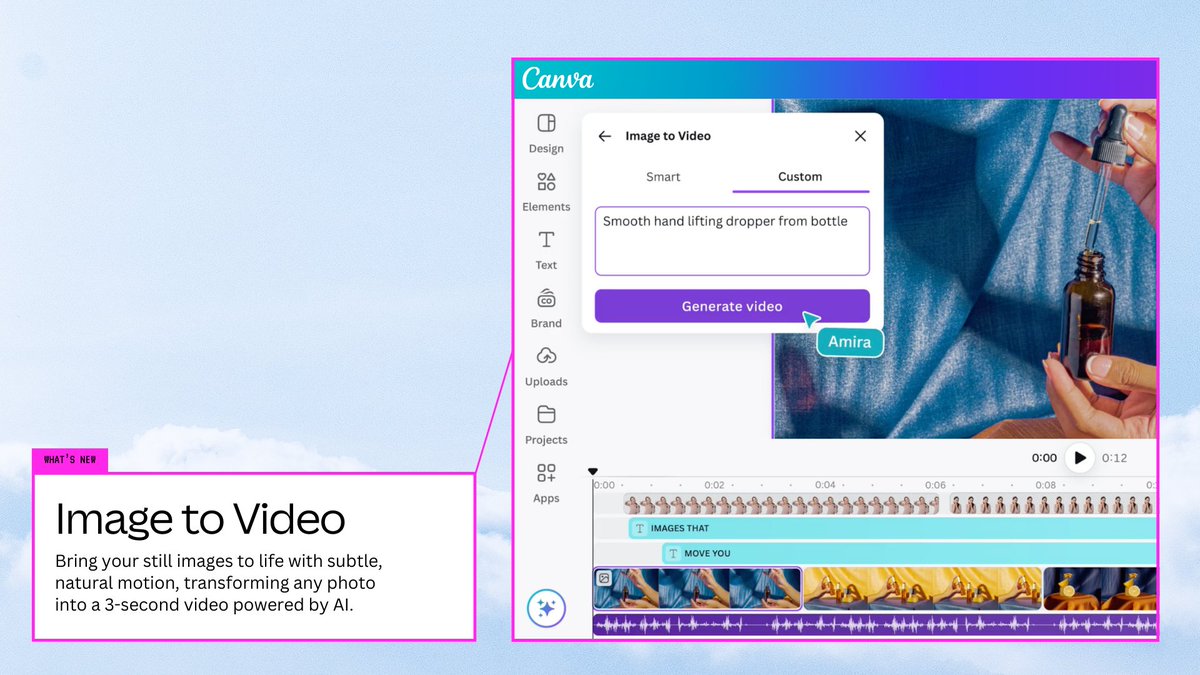Screen dimensions: 1200x675
Task: Select the MOVE YOU text track
Action: click(x=909, y=553)
